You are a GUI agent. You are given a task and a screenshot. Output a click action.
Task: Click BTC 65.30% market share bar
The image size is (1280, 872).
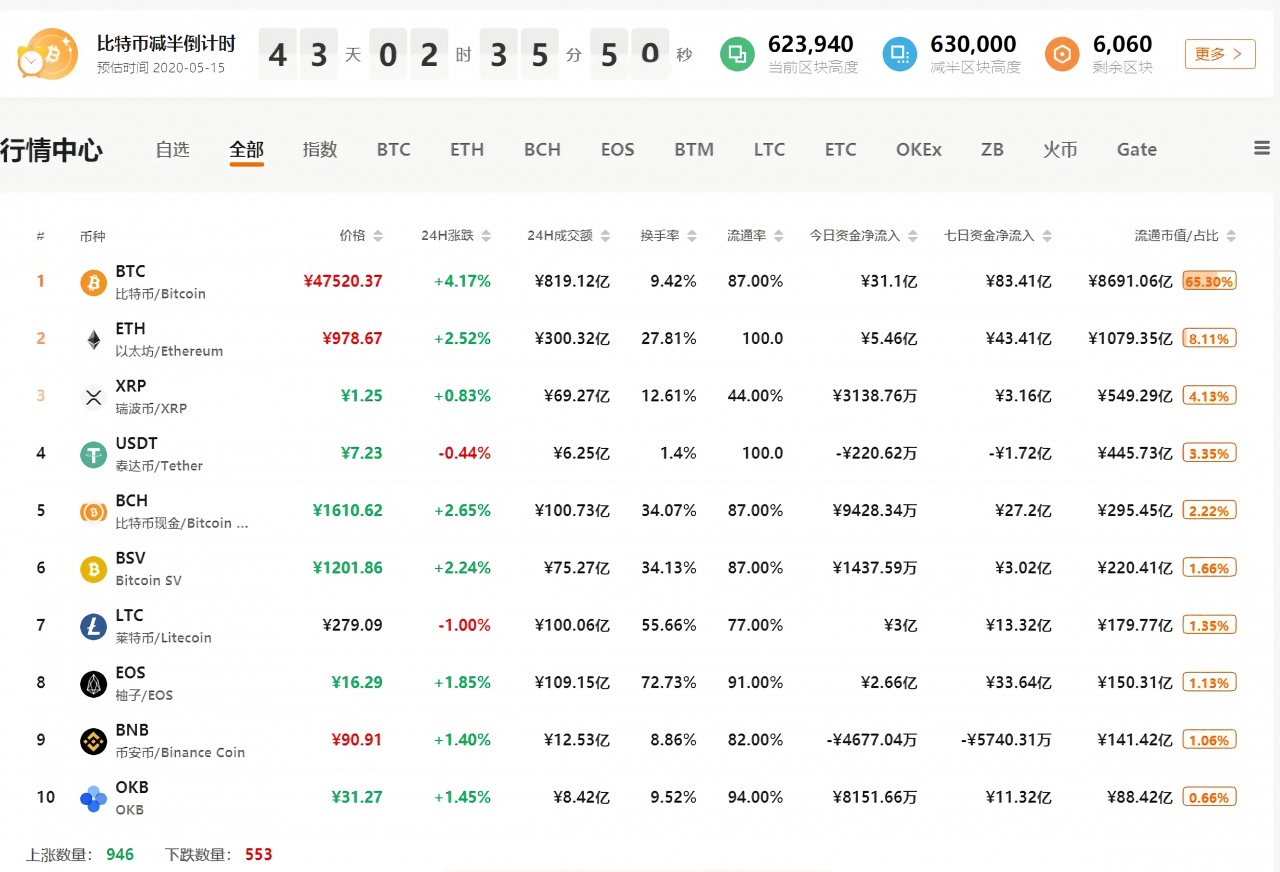(x=1209, y=281)
